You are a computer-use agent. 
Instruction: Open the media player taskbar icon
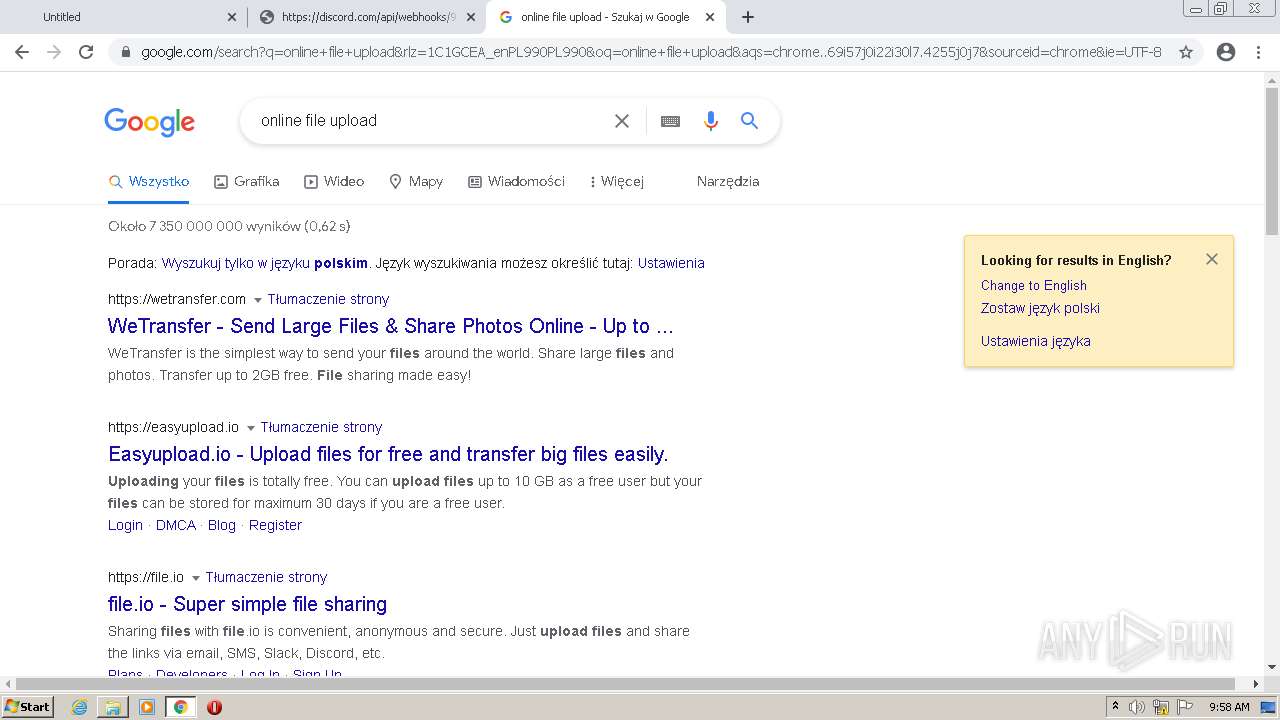point(147,707)
